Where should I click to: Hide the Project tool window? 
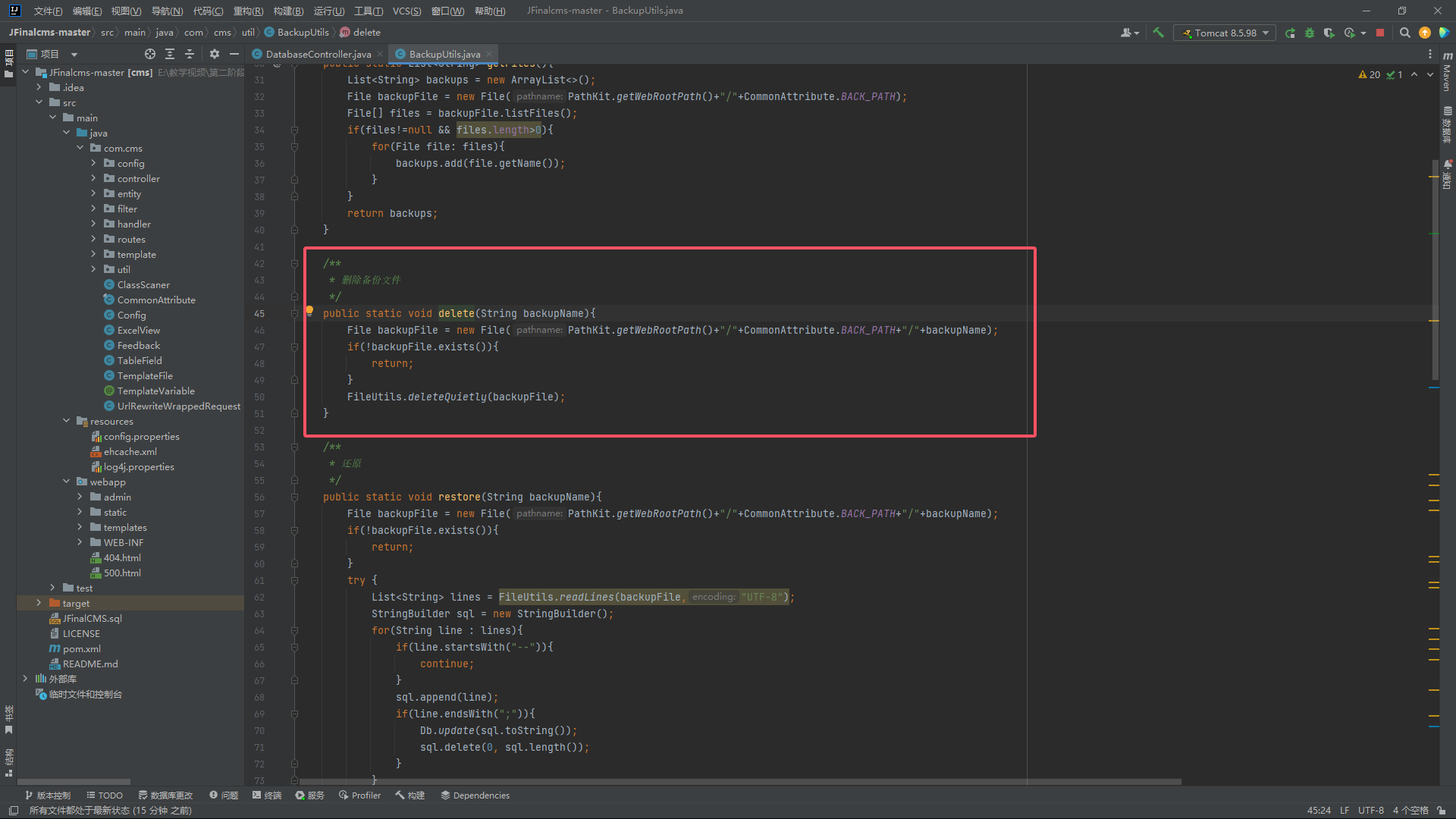click(x=234, y=54)
